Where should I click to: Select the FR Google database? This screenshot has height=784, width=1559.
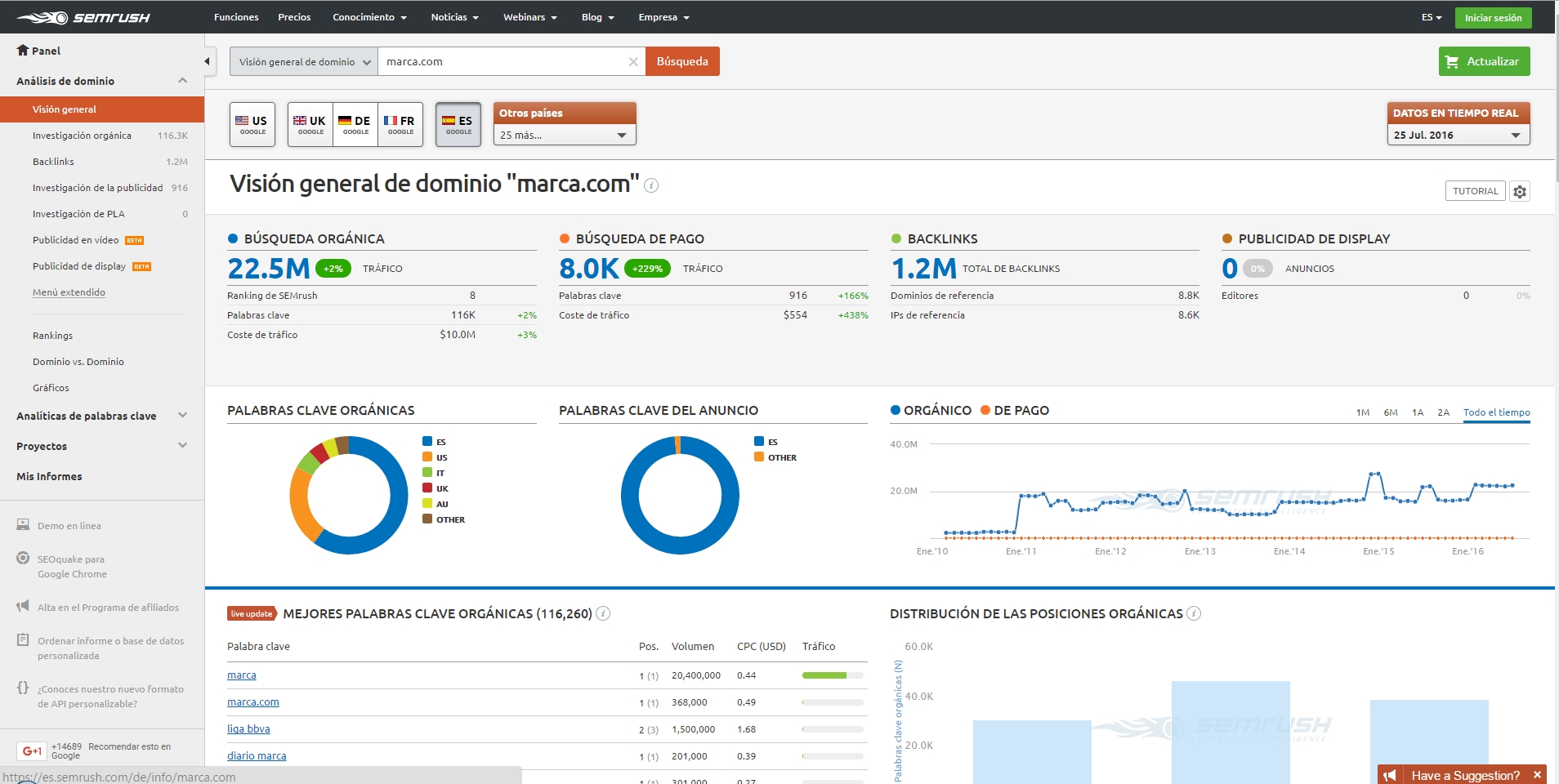[x=400, y=124]
